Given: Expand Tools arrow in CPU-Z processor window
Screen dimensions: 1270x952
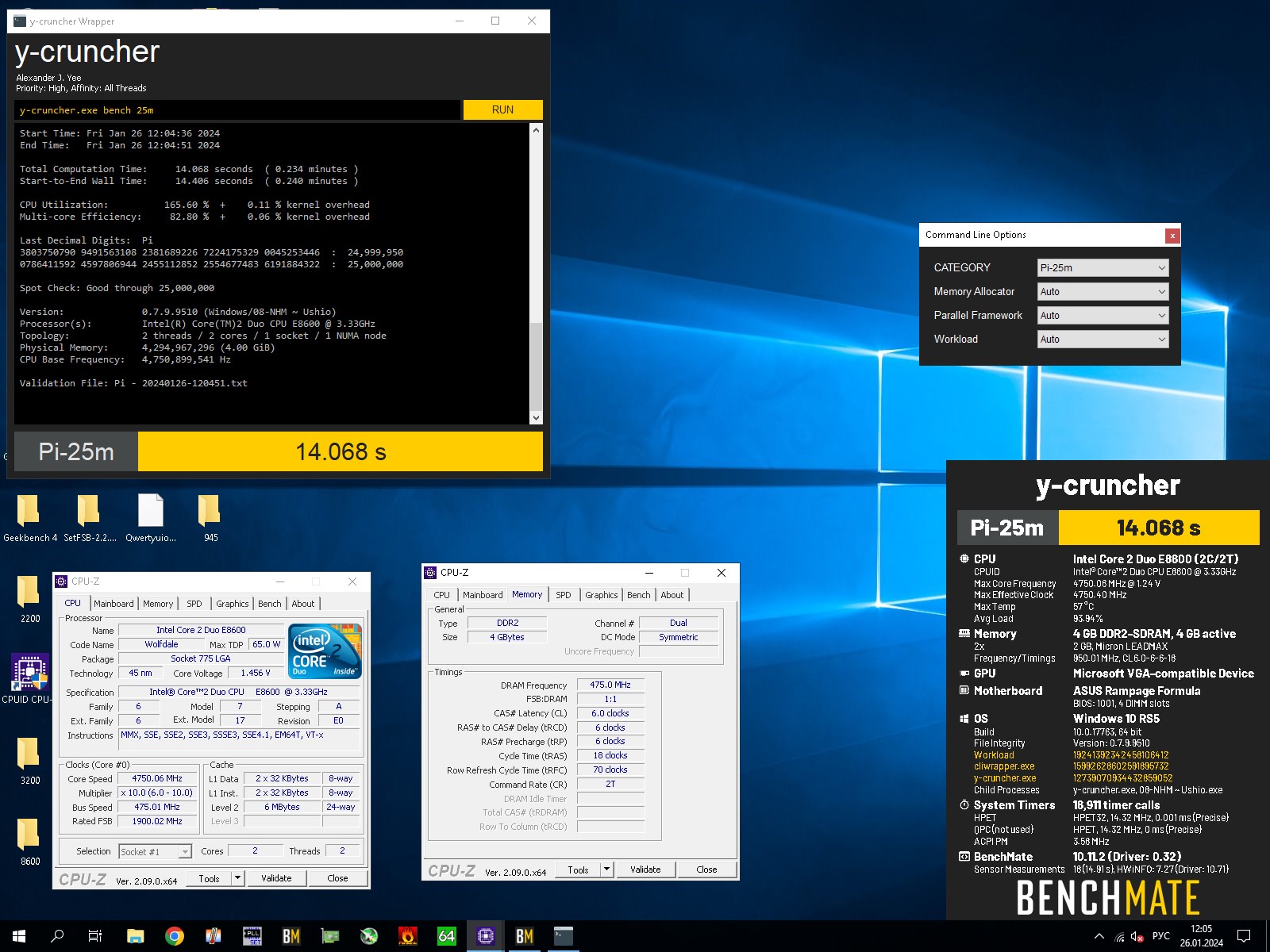Looking at the screenshot, I should coord(237,878).
